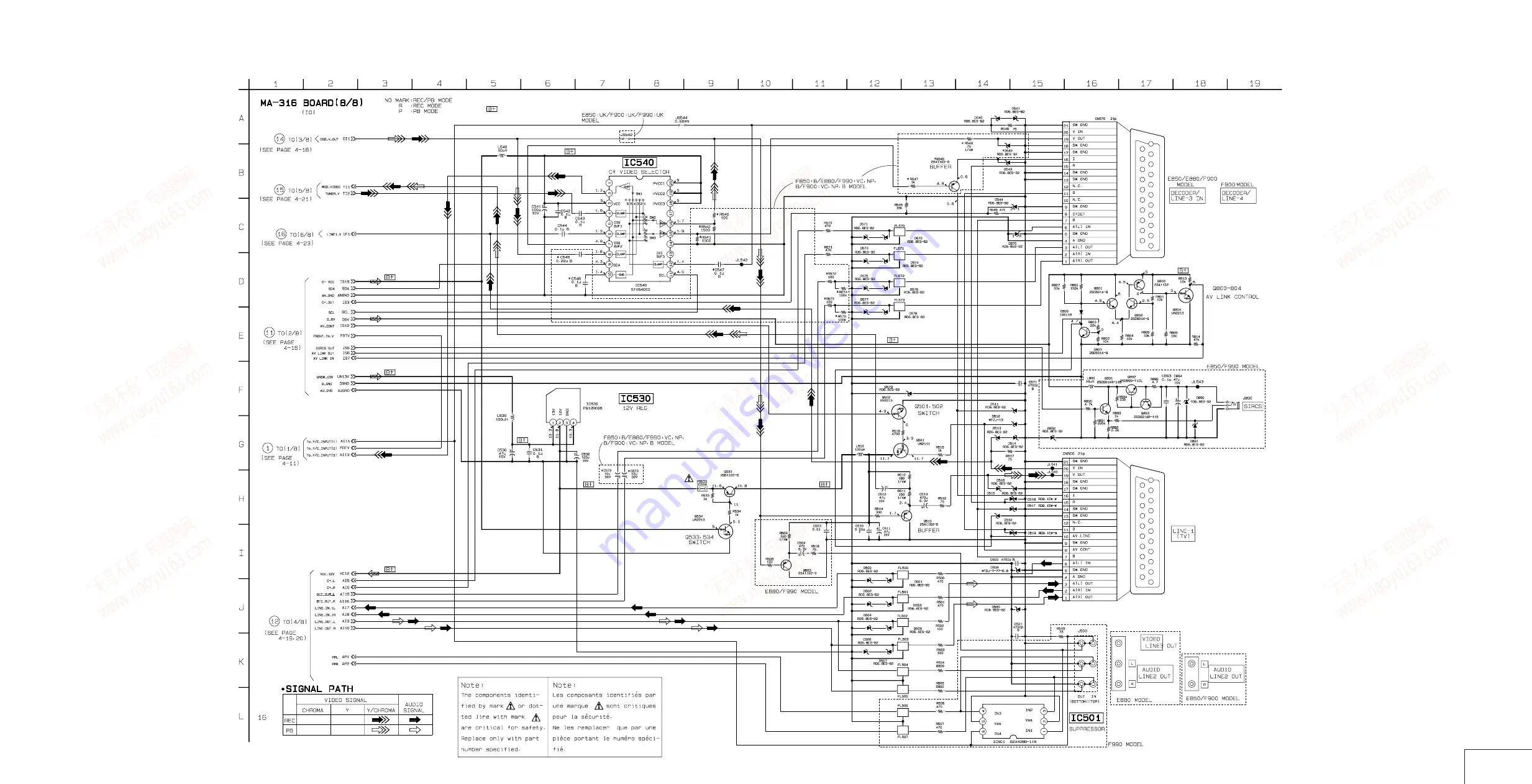Click circled connector number 11
The image size is (1532, 784).
[x=270, y=332]
